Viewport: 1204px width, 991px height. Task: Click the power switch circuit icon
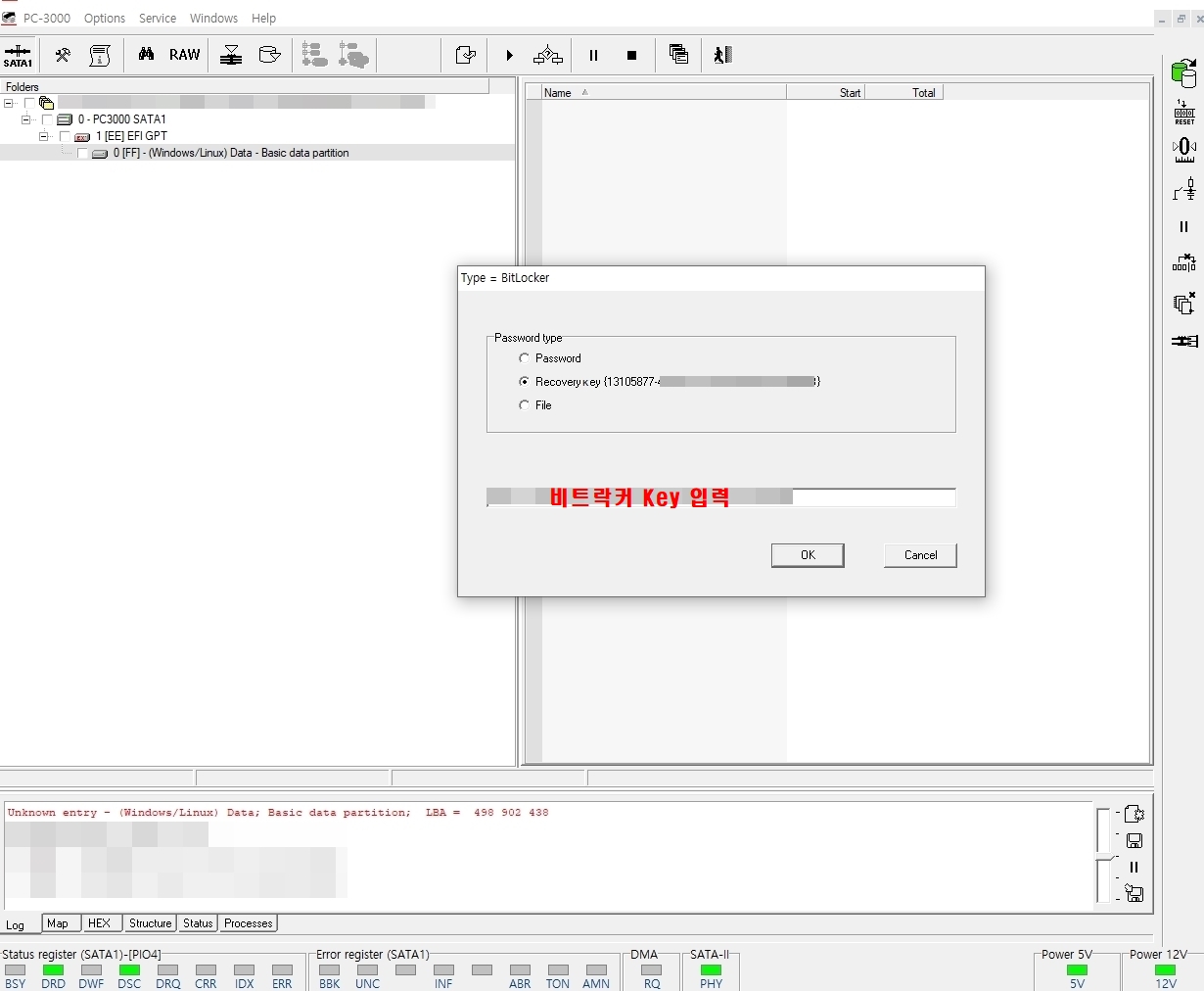1184,188
